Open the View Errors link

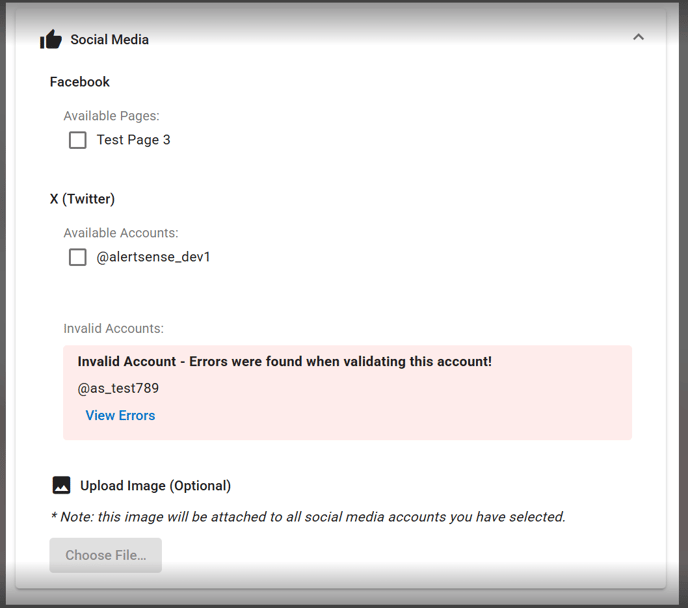pos(120,415)
